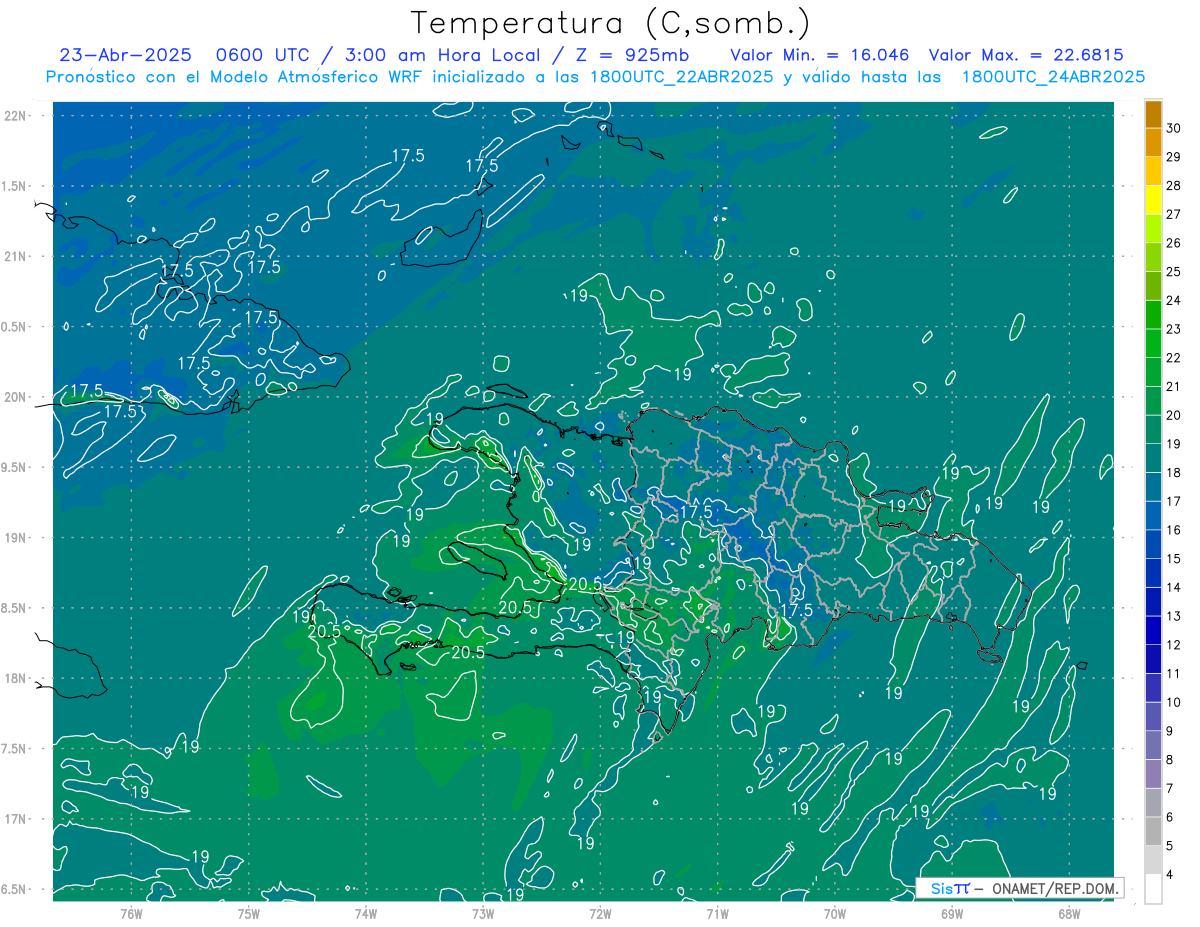The width and height of the screenshot is (1200, 927).
Task: Click the '22N' latitude axis label
Action: tap(13, 116)
